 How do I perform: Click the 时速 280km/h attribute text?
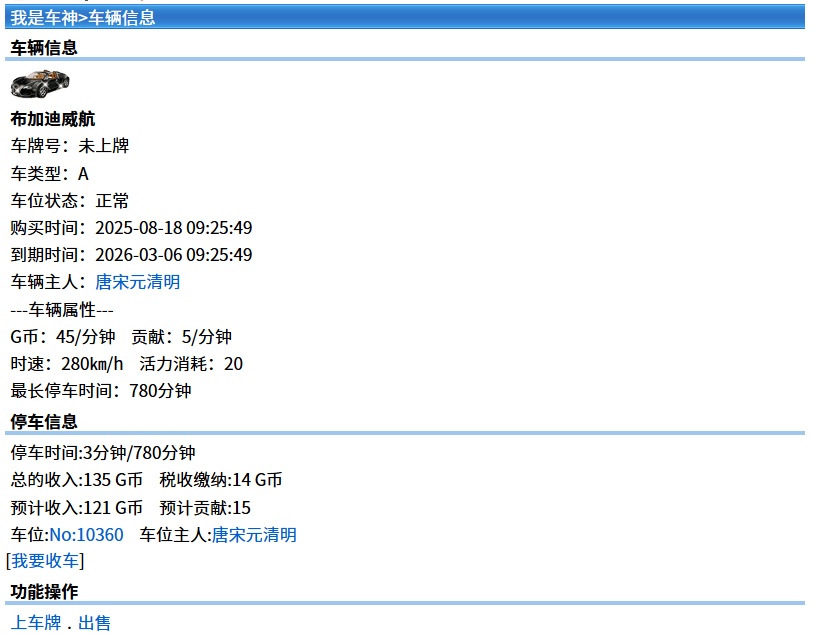(x=68, y=364)
